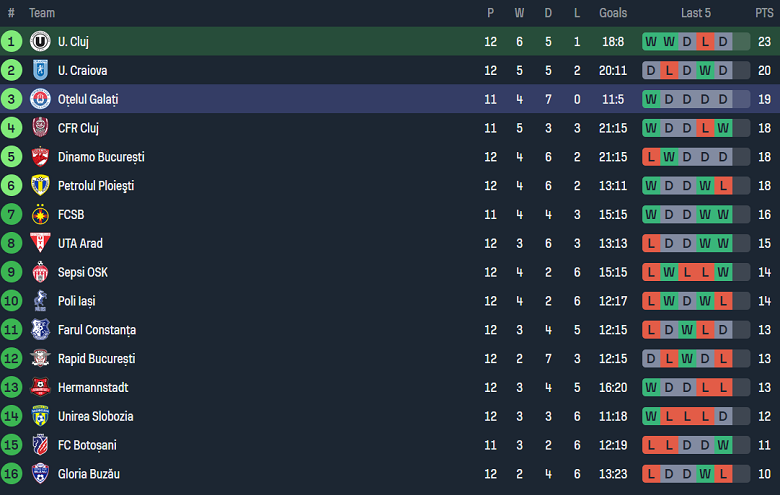The height and width of the screenshot is (495, 780).
Task: Click U. Cluj's red L form badge
Action: click(705, 42)
